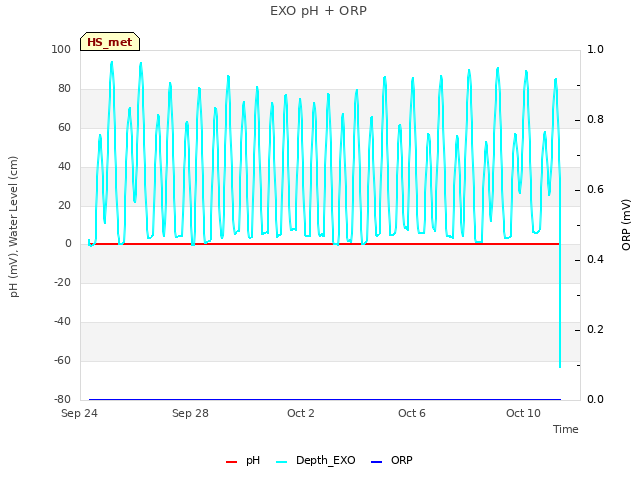Click the 20 tick on left axis
640x480 pixels.
click(x=64, y=205)
